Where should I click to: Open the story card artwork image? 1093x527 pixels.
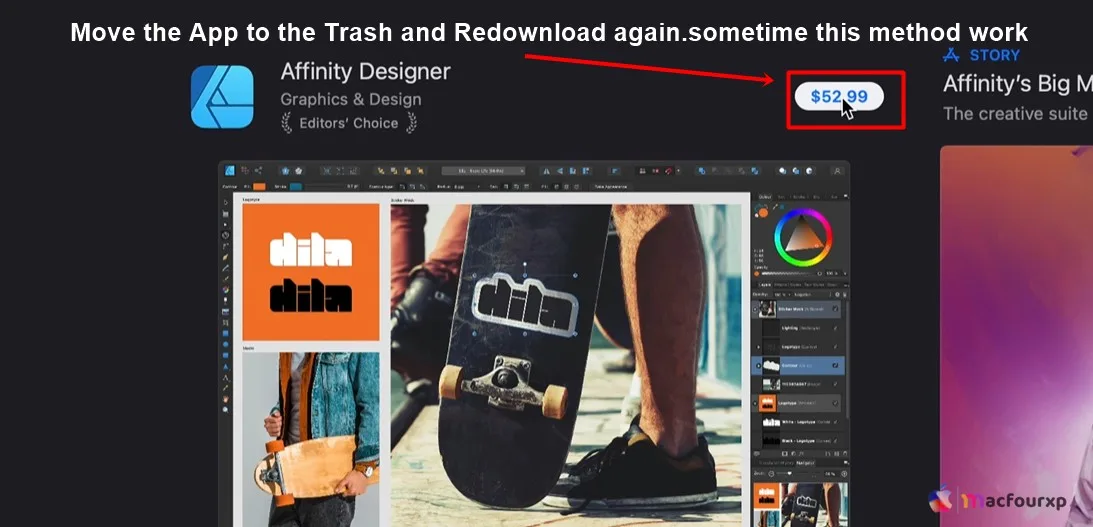[x=1016, y=336]
